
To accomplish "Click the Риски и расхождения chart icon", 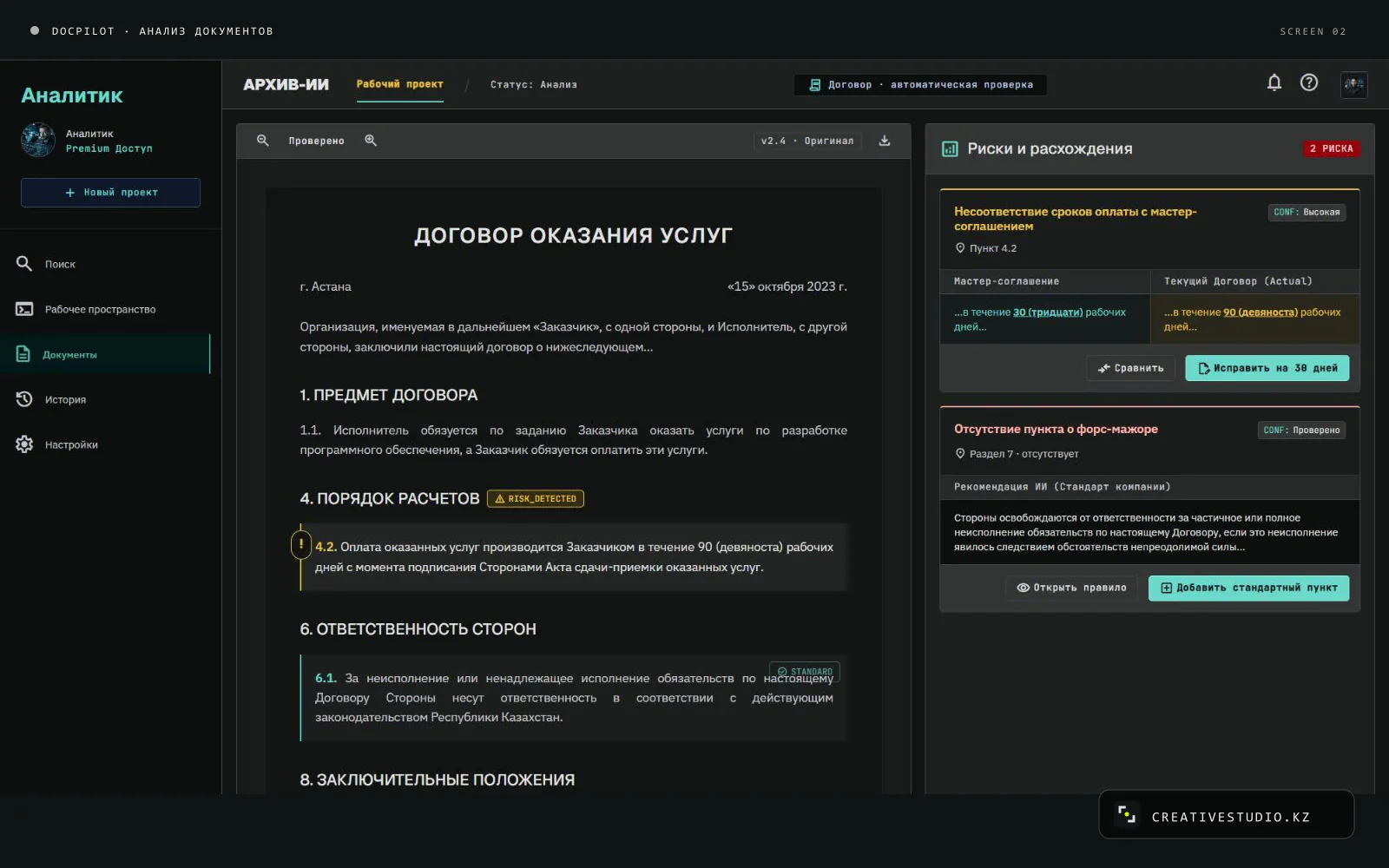I will (x=950, y=149).
